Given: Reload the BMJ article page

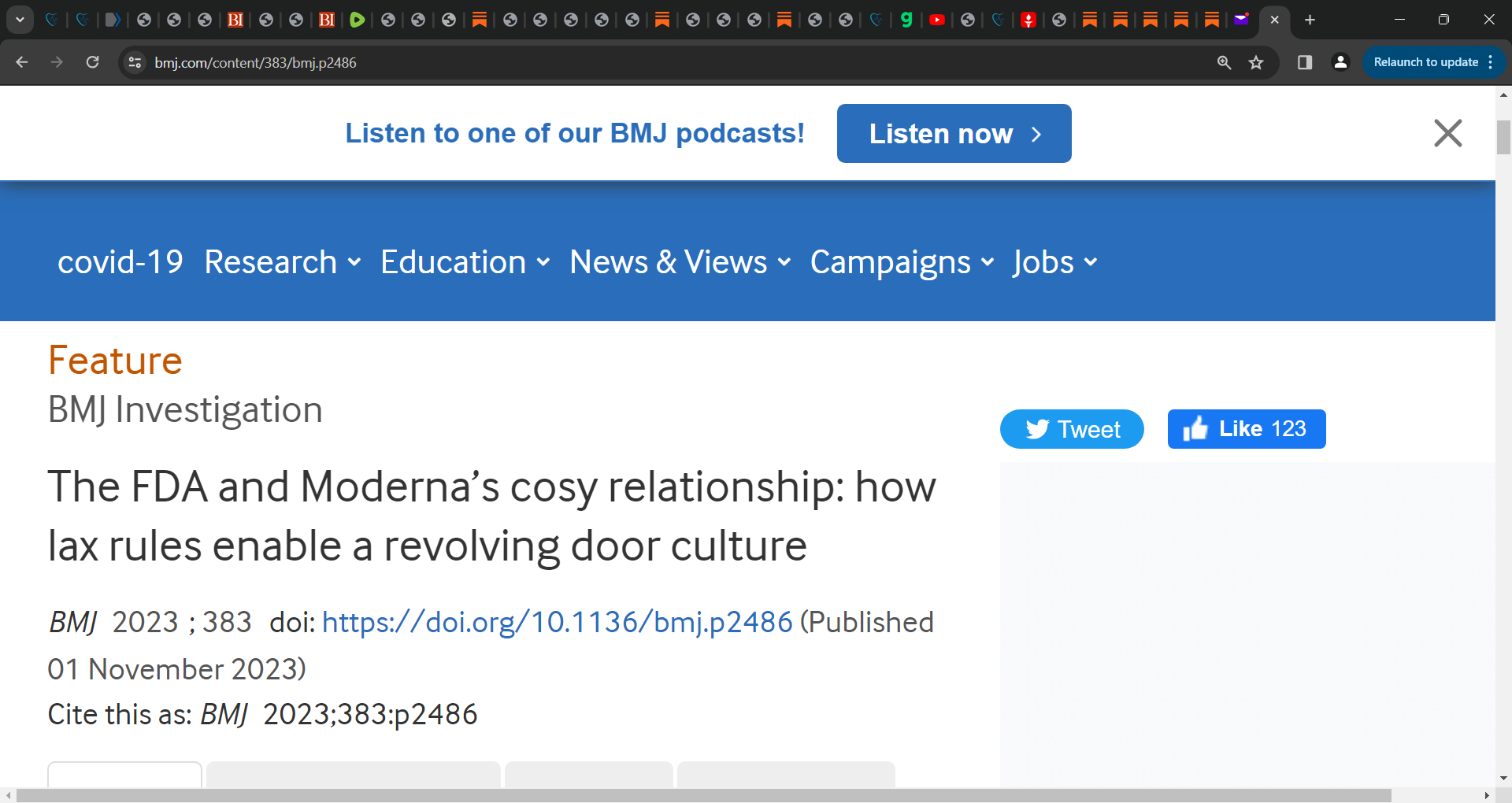Looking at the screenshot, I should click(92, 62).
